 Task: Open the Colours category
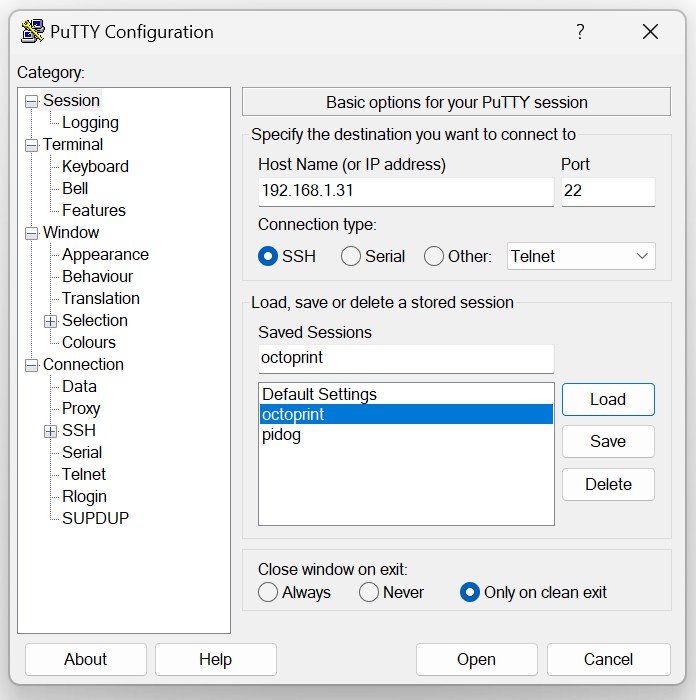tap(88, 342)
